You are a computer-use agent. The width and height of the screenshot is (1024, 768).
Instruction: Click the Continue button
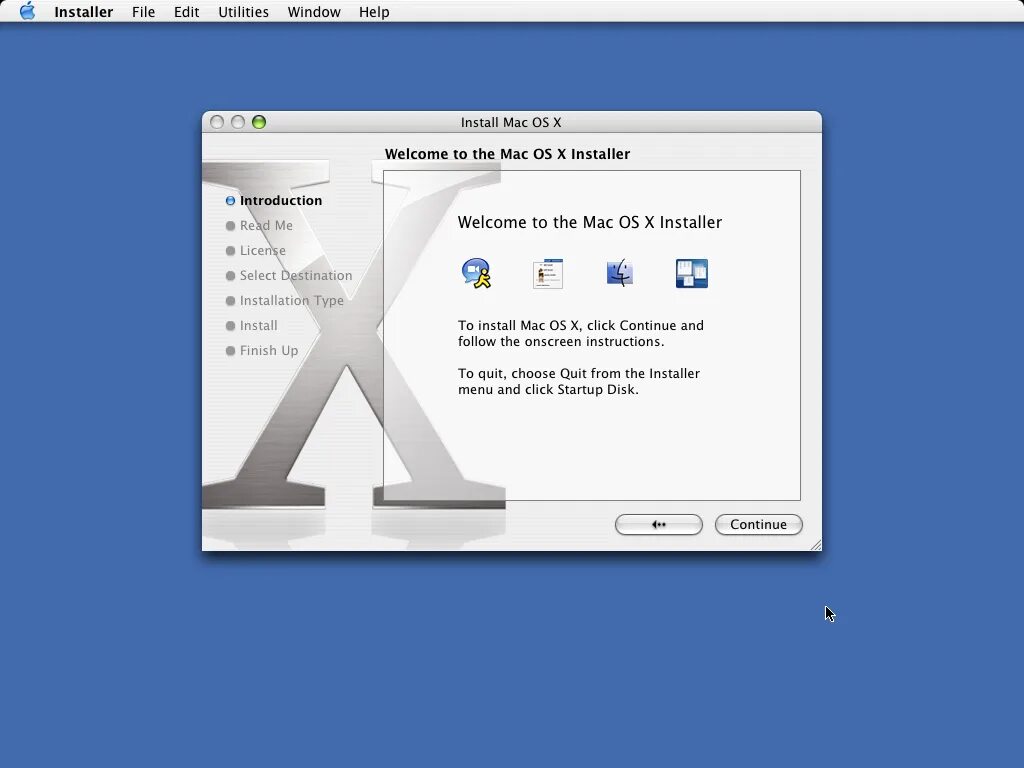(758, 524)
